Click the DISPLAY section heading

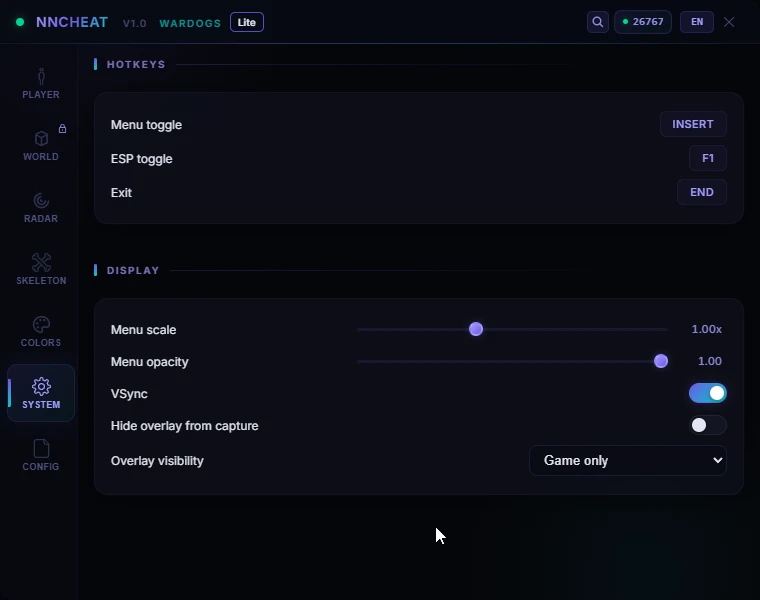[x=133, y=270]
